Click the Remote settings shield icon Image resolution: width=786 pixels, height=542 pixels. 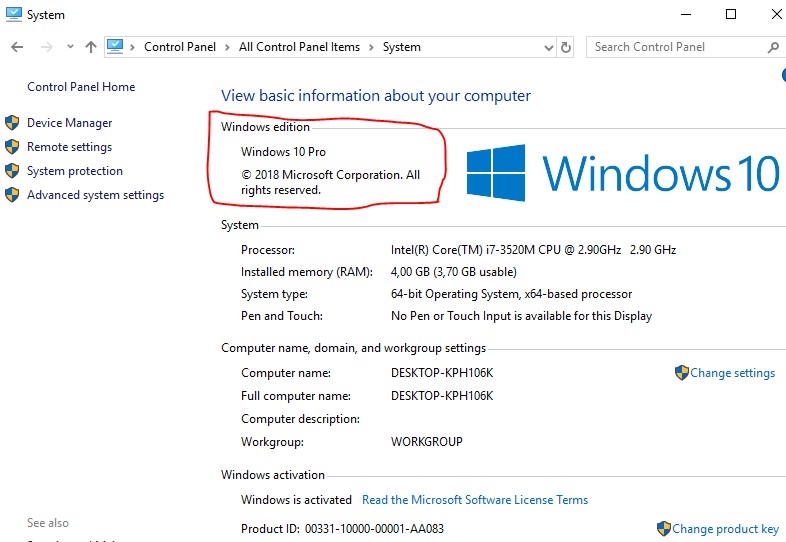[12, 147]
